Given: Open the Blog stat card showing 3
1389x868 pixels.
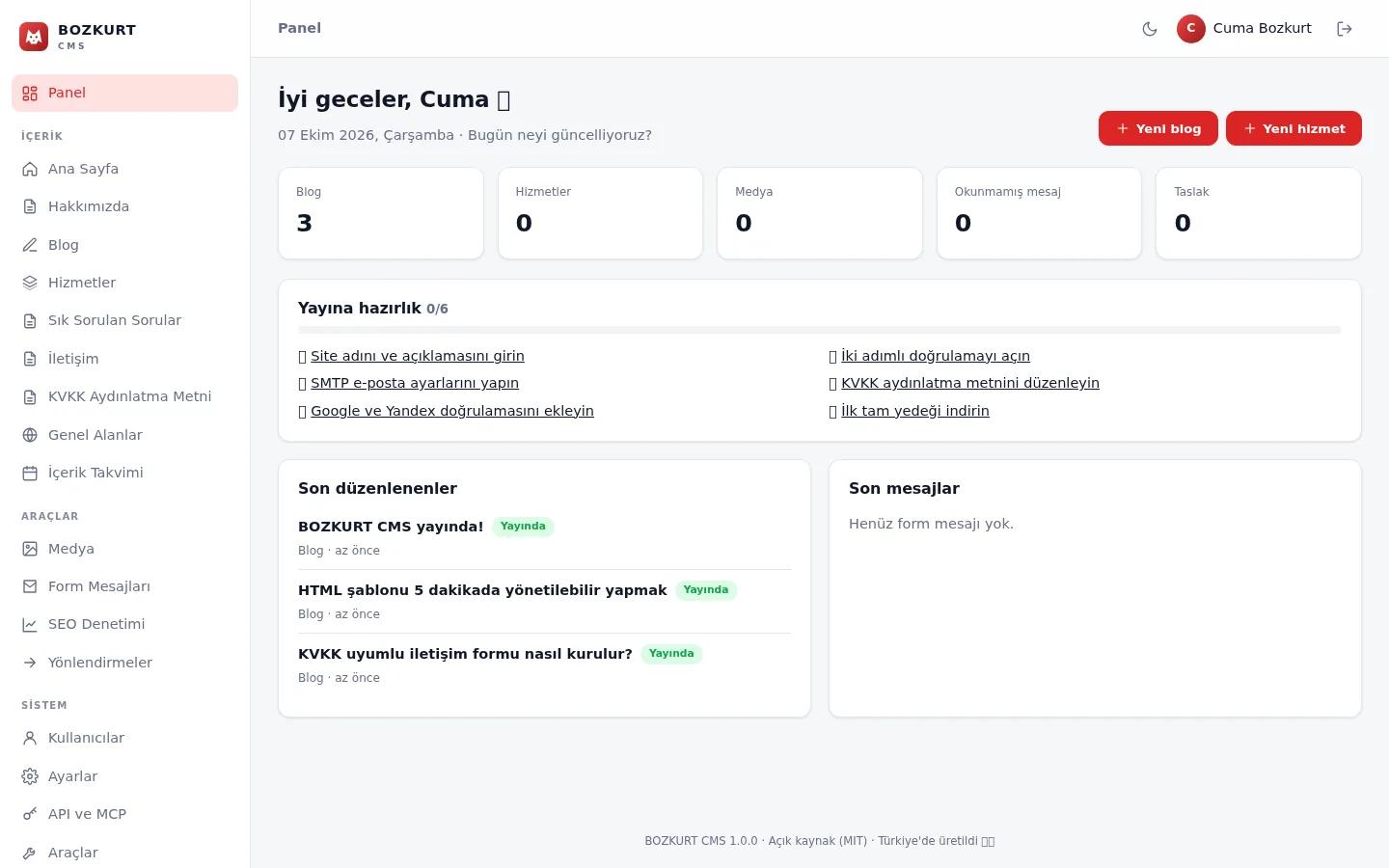Looking at the screenshot, I should click(x=381, y=213).
